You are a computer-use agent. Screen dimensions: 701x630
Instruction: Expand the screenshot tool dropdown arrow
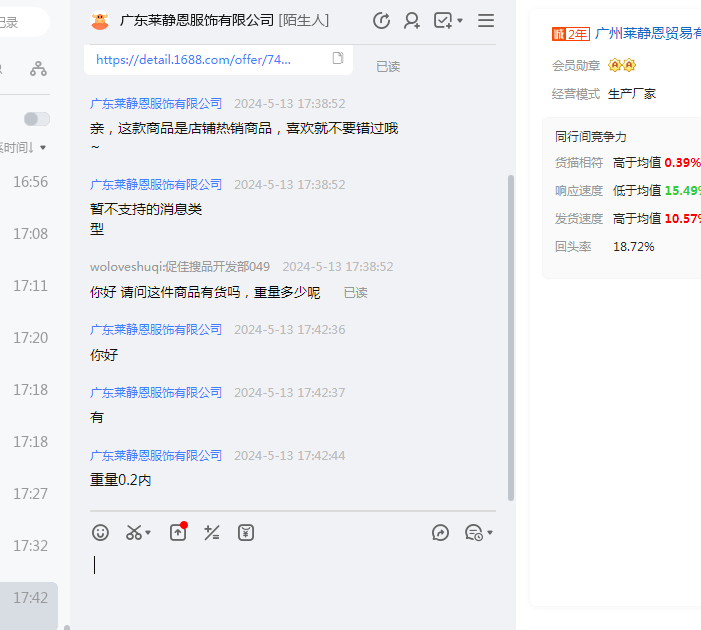tap(148, 533)
